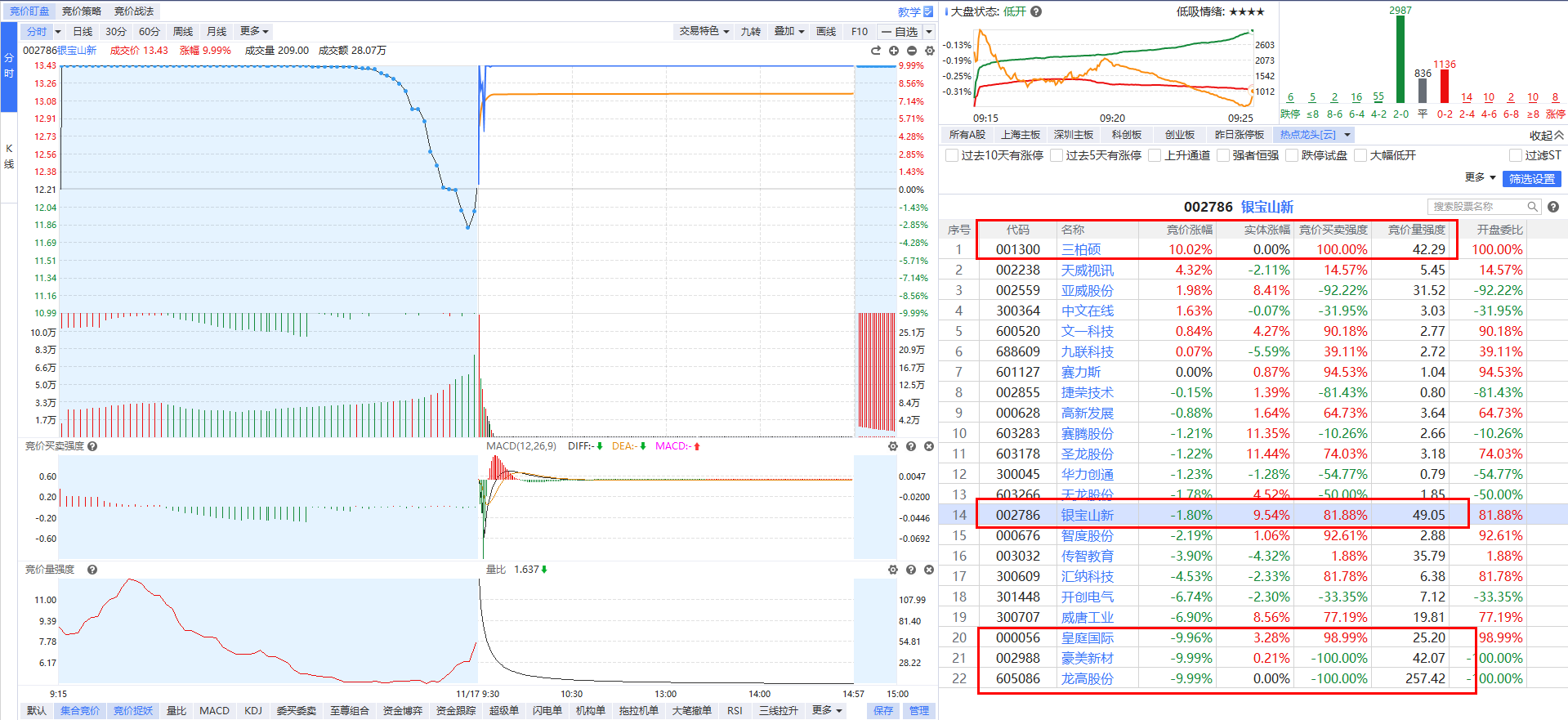This screenshot has width=1568, height=720.
Task: Click the 筛选设置 button
Action: tap(1532, 179)
